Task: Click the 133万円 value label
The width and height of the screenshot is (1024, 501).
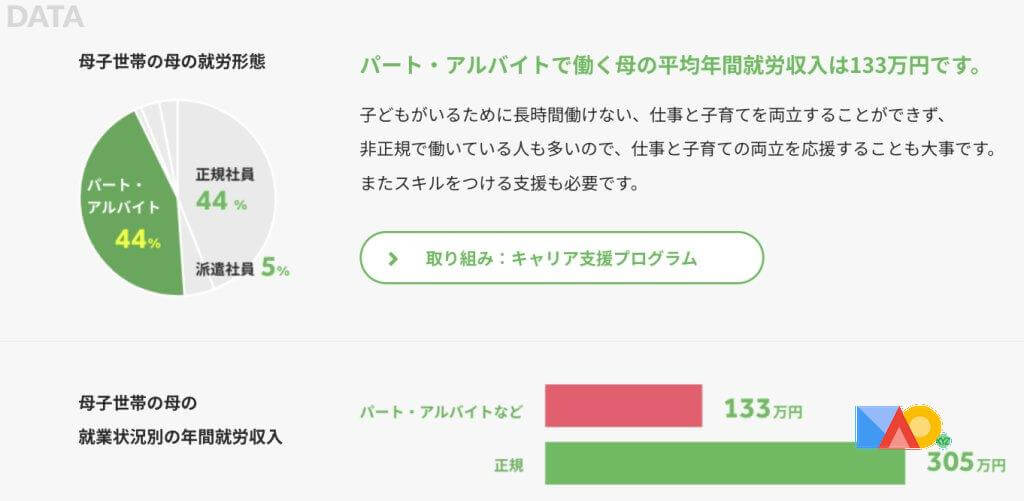Action: (762, 408)
